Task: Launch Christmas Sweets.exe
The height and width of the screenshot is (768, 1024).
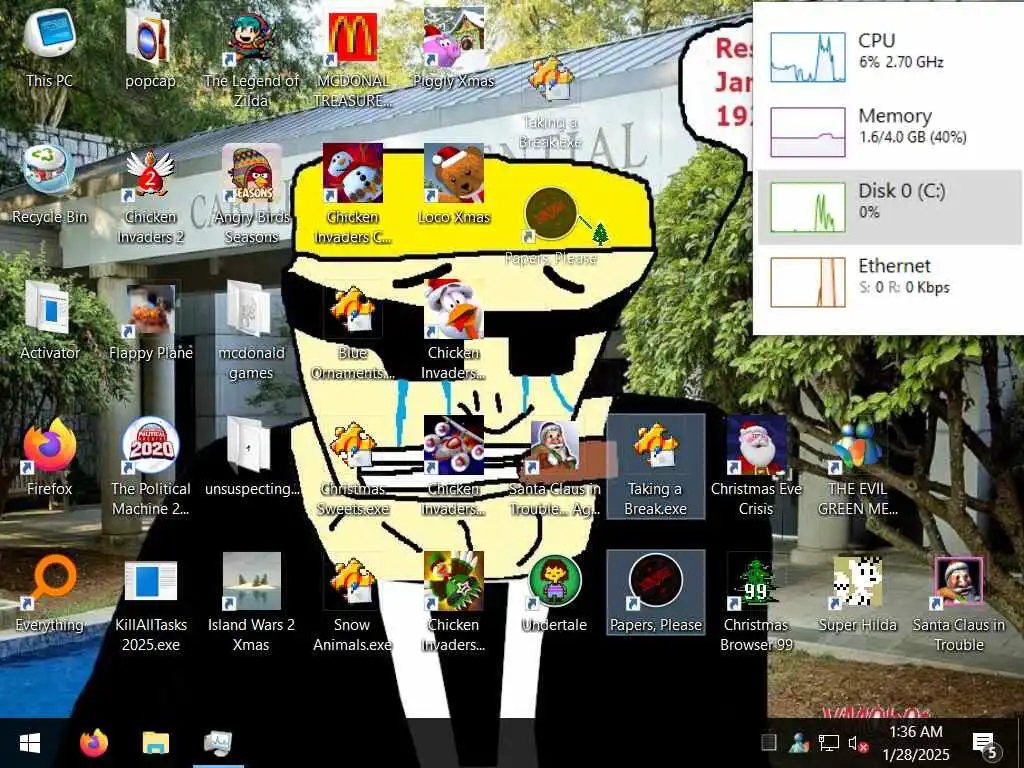Action: pyautogui.click(x=353, y=466)
